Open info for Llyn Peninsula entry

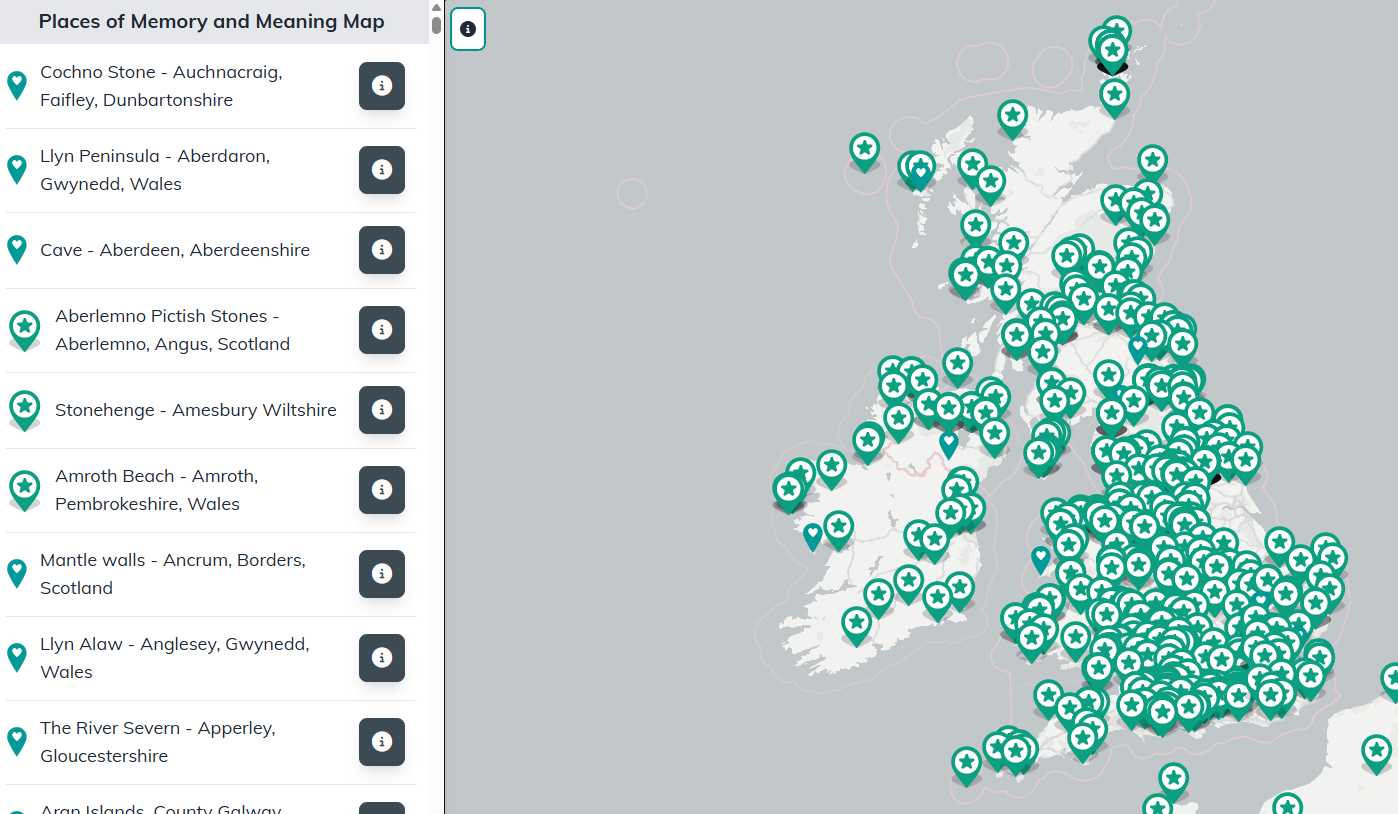click(381, 170)
